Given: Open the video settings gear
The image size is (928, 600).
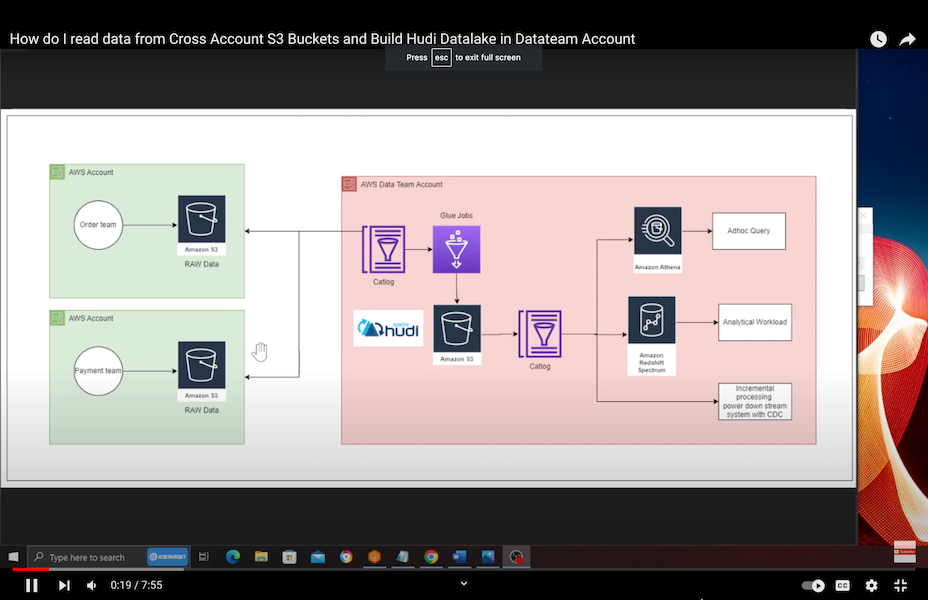Looking at the screenshot, I should 871,585.
